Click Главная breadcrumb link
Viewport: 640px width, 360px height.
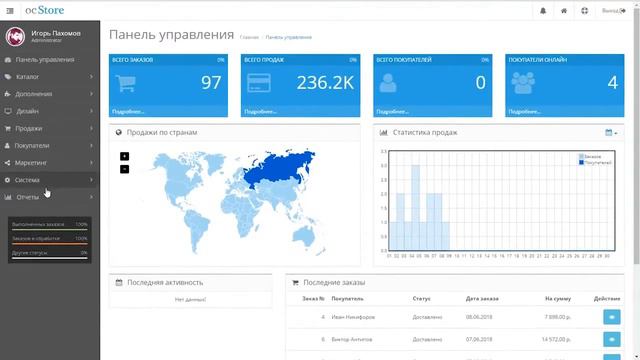coord(249,37)
